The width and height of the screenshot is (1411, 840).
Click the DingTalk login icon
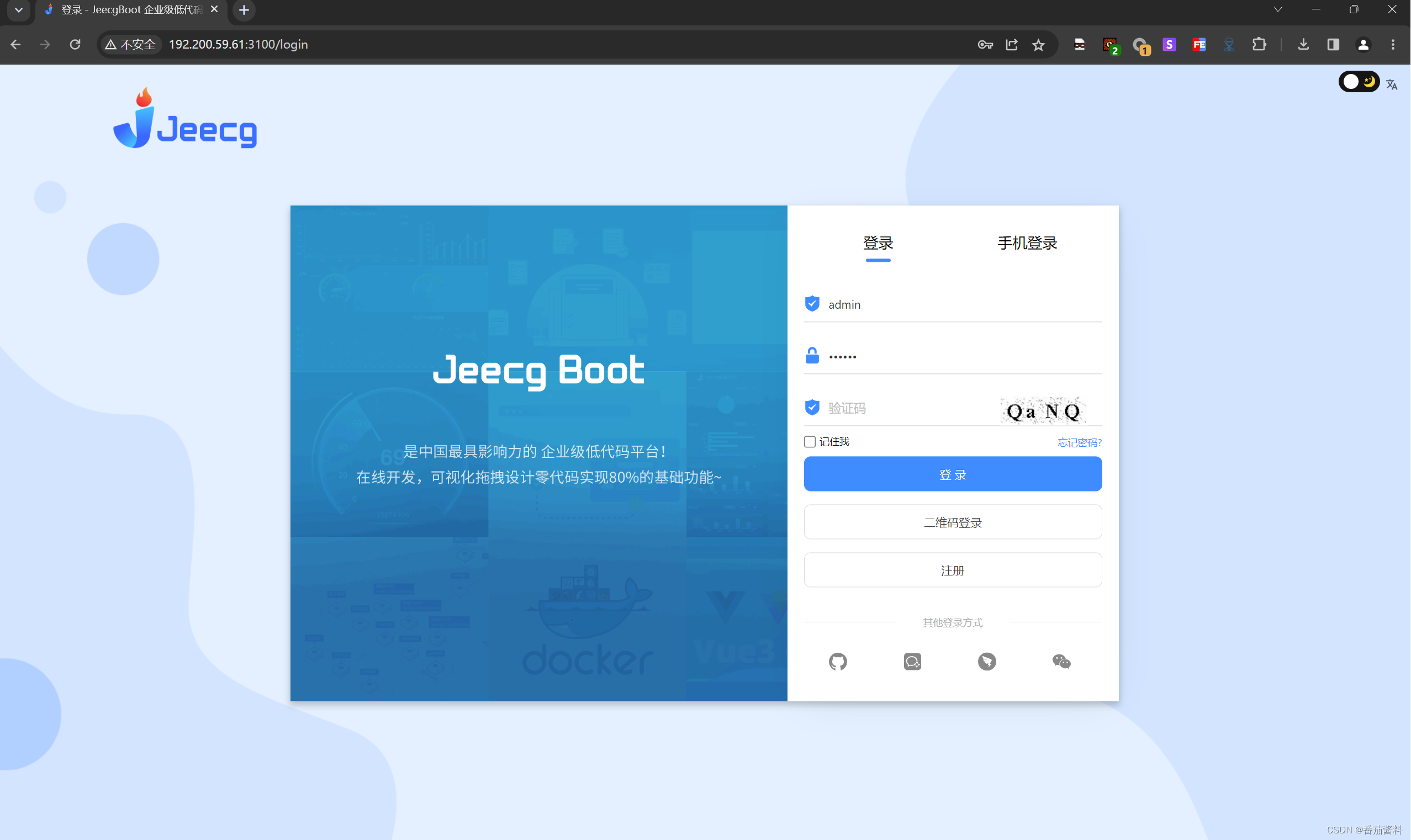987,661
